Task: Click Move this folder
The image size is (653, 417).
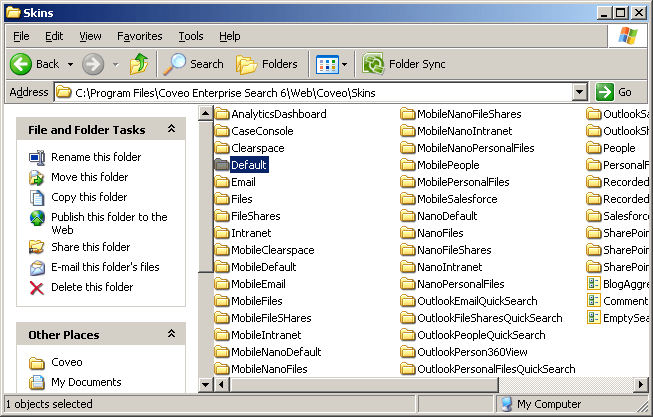Action: [90, 177]
